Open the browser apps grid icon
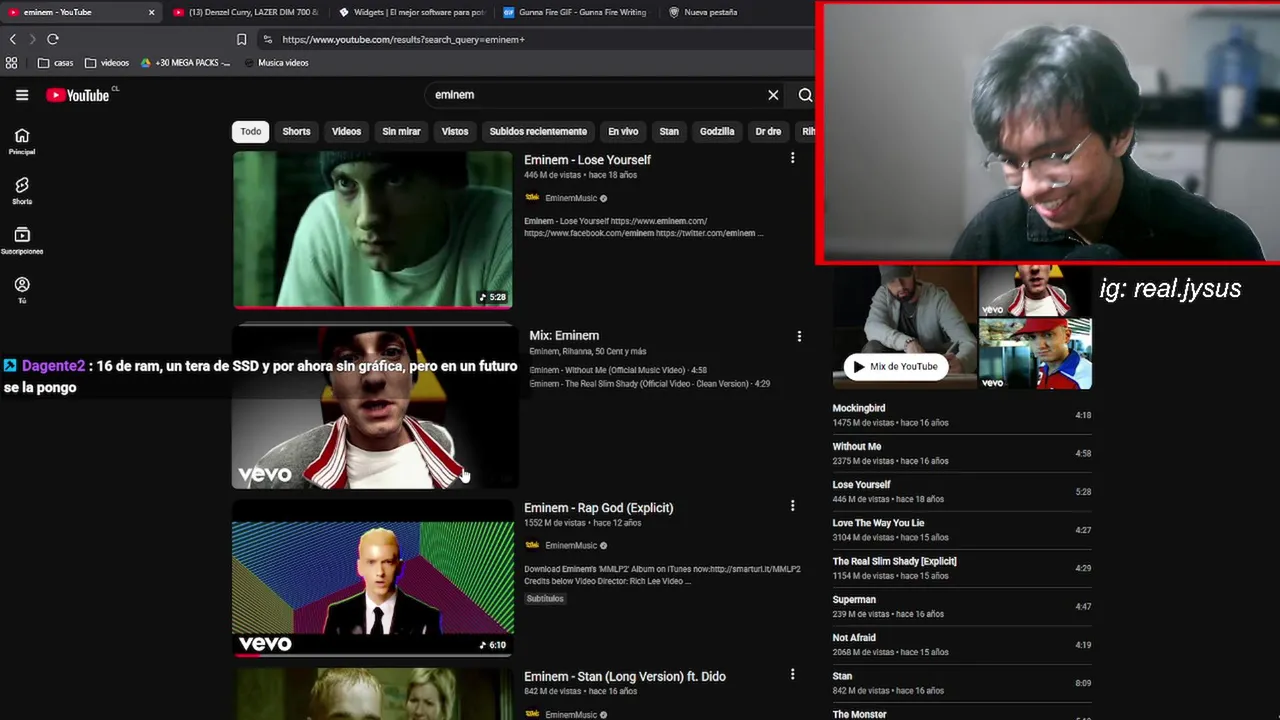1280x720 pixels. [11, 62]
